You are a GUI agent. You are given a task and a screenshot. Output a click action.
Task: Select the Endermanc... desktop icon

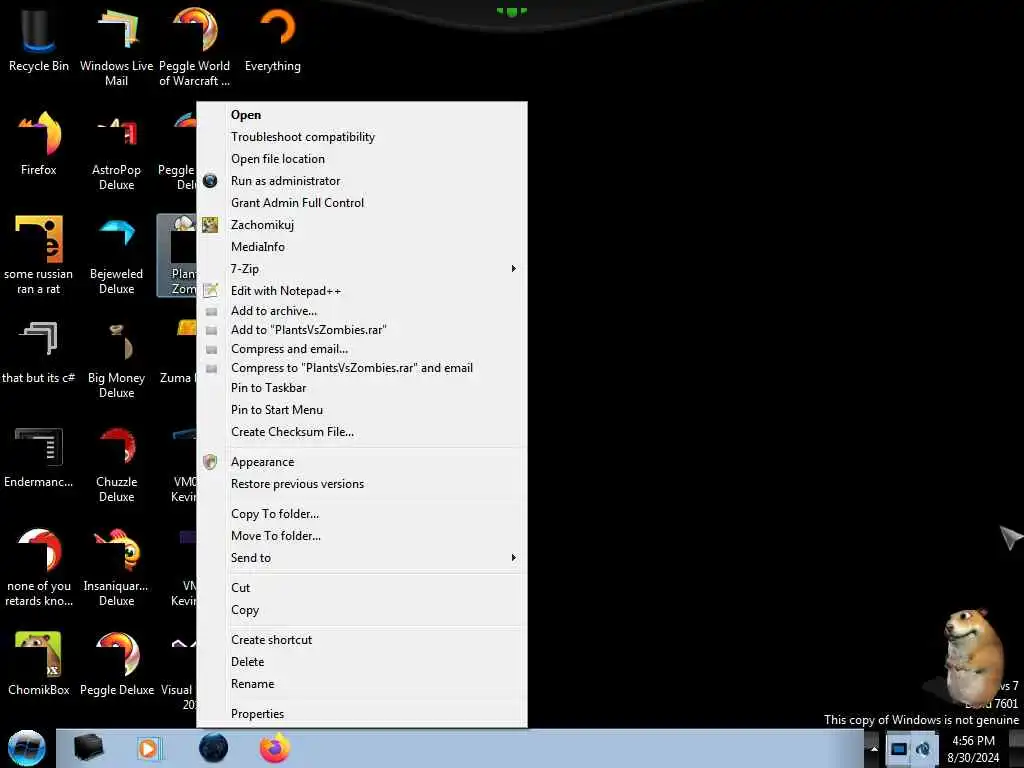pos(39,457)
